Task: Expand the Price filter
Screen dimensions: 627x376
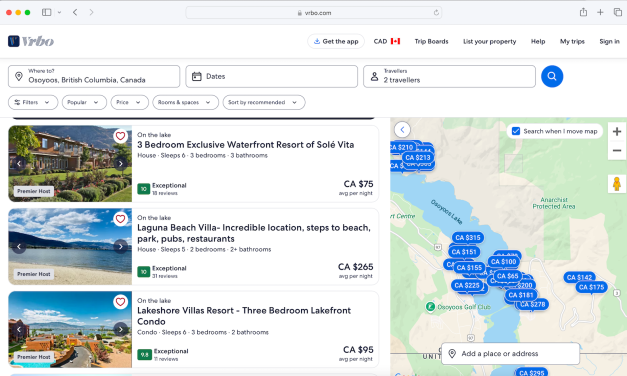Action: [130, 102]
